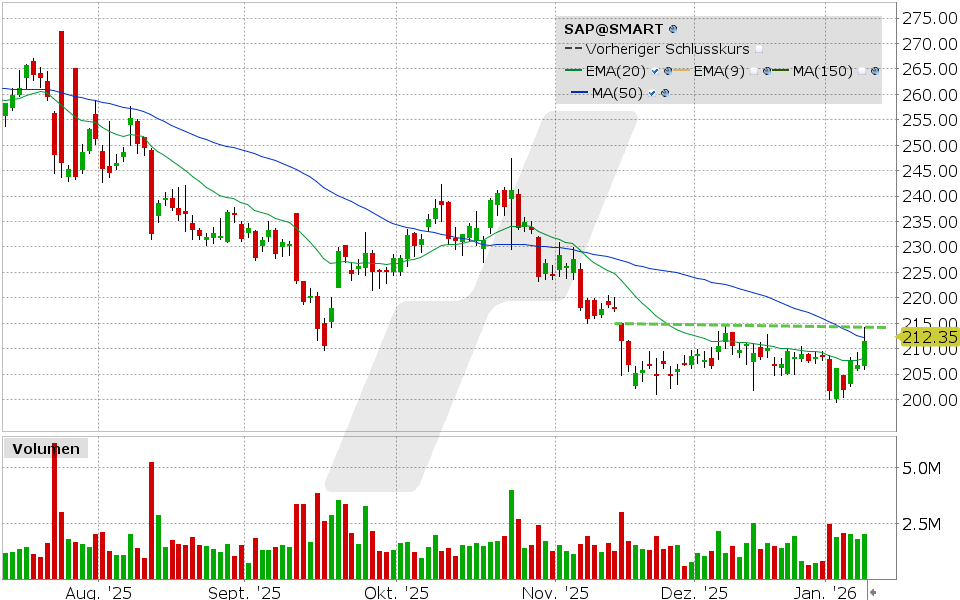Image resolution: width=960 pixels, height=600 pixels.
Task: Open the EMA(20) indicator settings icon
Action: [669, 70]
